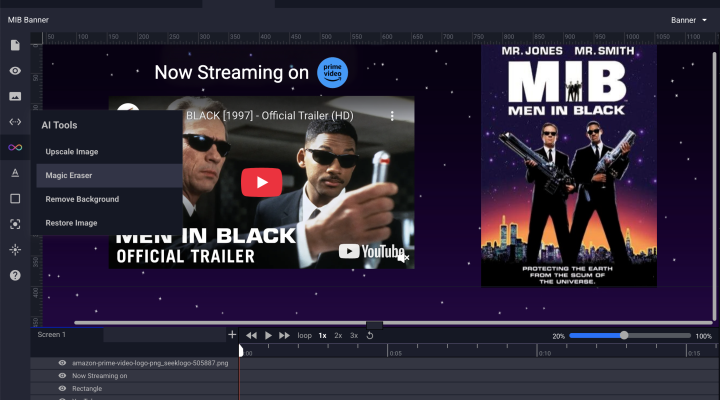This screenshot has height=400, width=720.
Task: Toggle the loop playback option
Action: point(304,336)
